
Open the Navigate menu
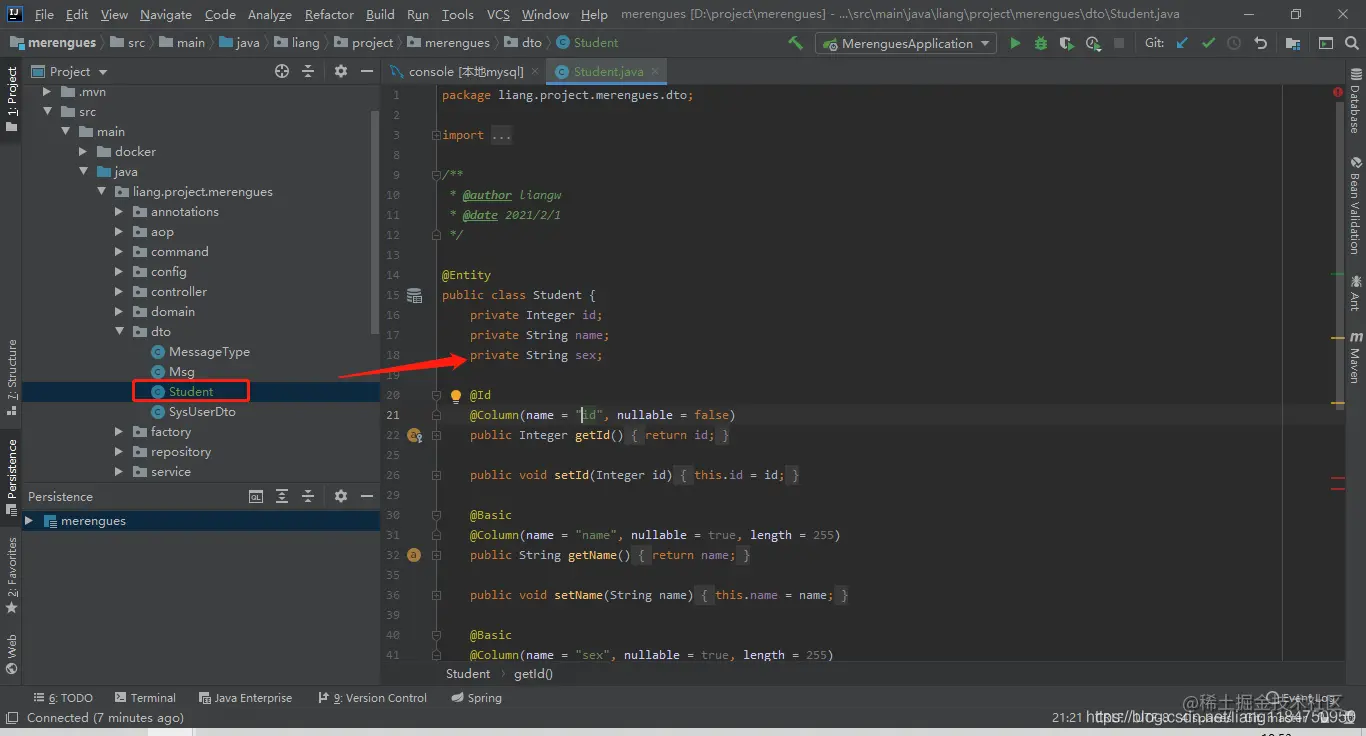tap(166, 14)
